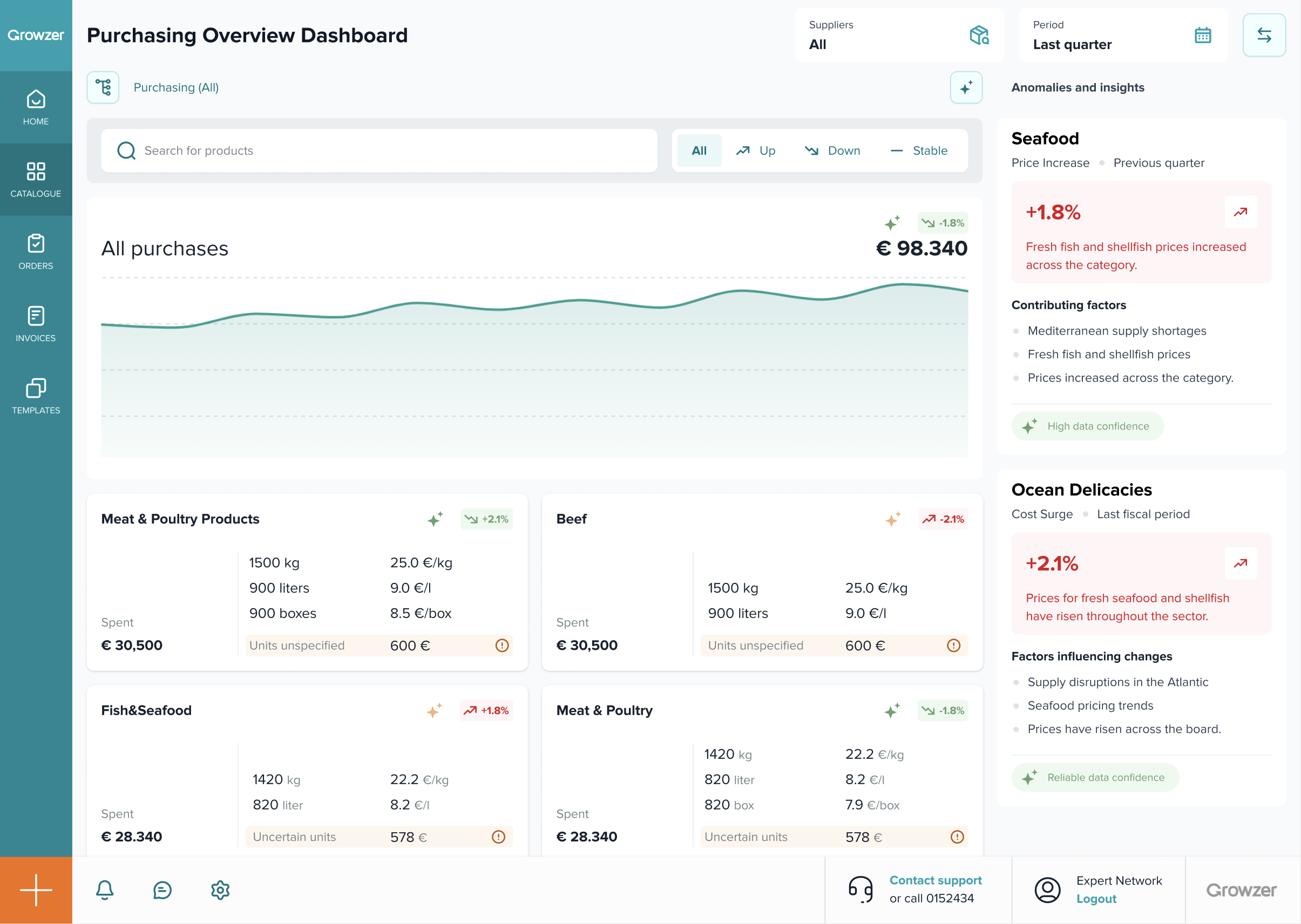Click the Meat & Poultry card title
The height and width of the screenshot is (924, 1301).
[605, 711]
